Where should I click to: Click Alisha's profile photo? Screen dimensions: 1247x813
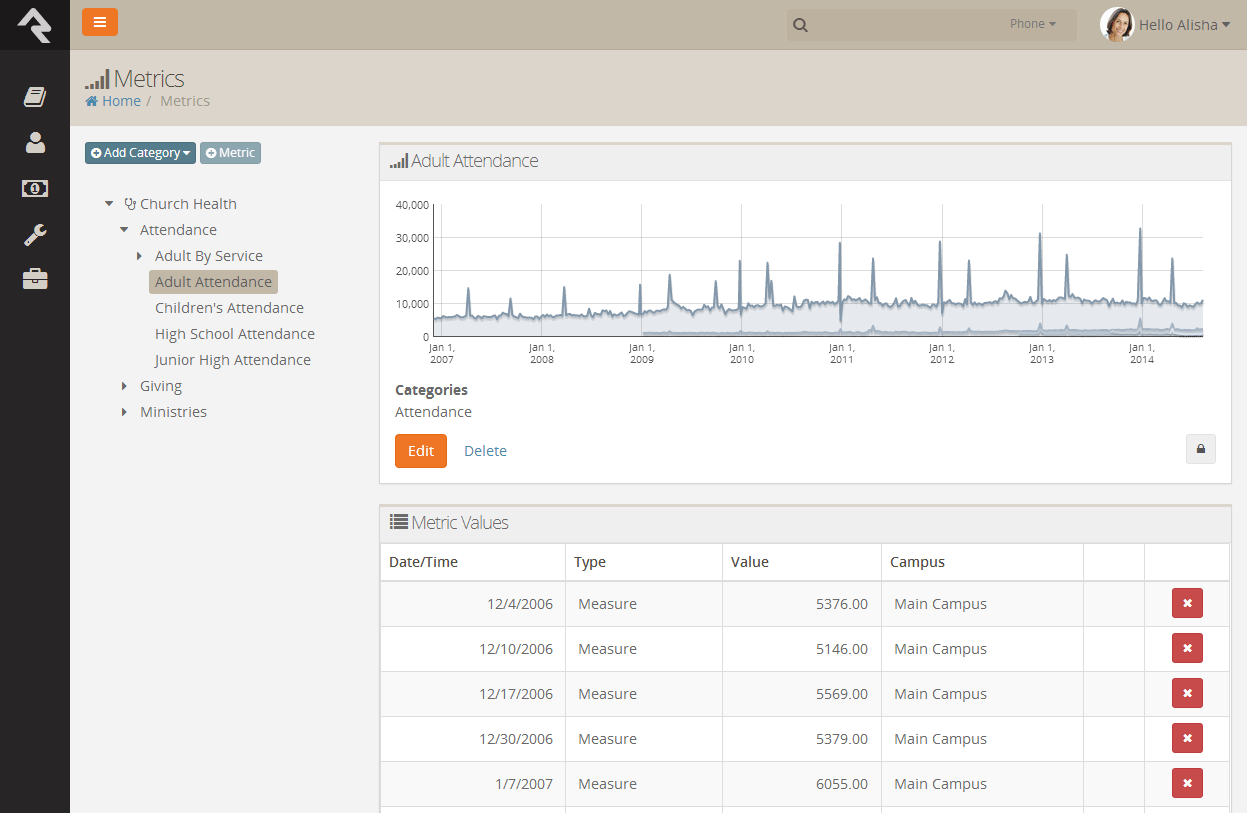click(1117, 25)
